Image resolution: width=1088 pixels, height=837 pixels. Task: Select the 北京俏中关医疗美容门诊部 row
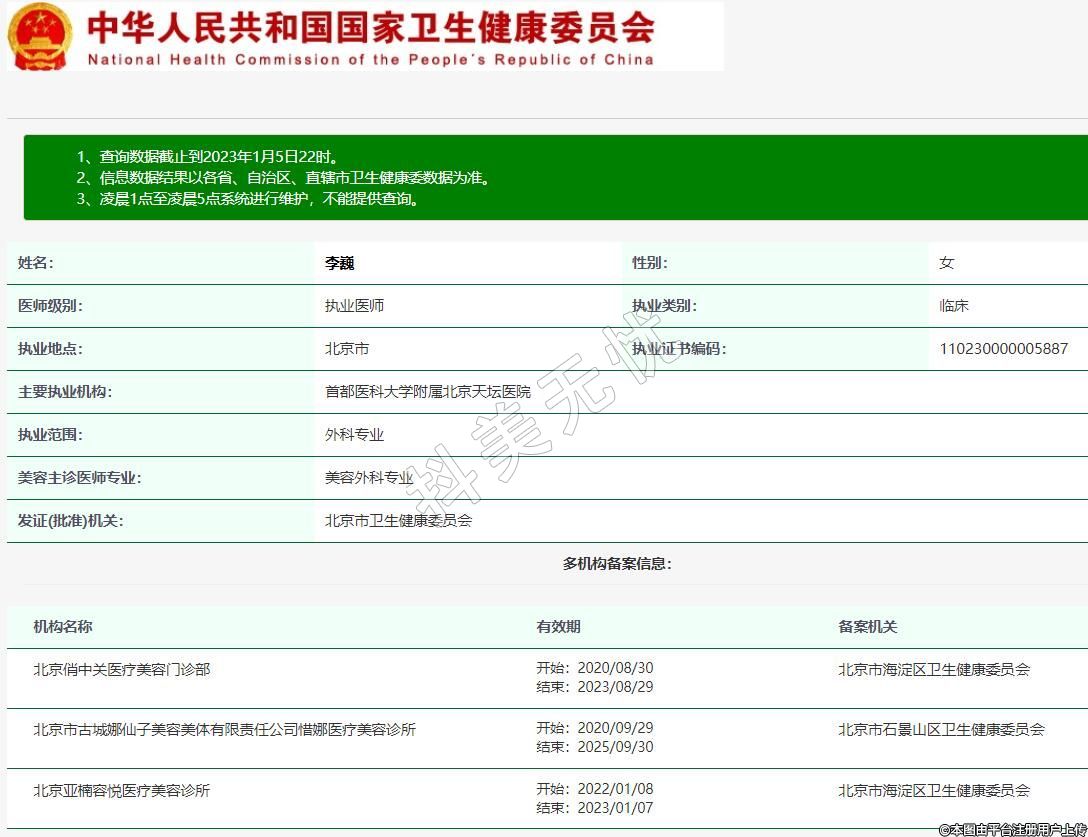122,670
